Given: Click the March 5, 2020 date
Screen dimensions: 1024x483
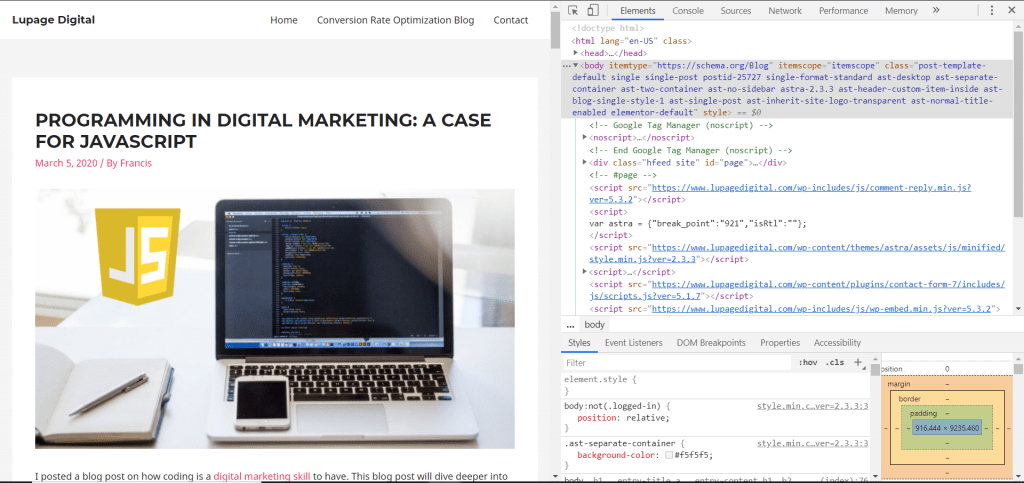Looking at the screenshot, I should click(x=66, y=163).
